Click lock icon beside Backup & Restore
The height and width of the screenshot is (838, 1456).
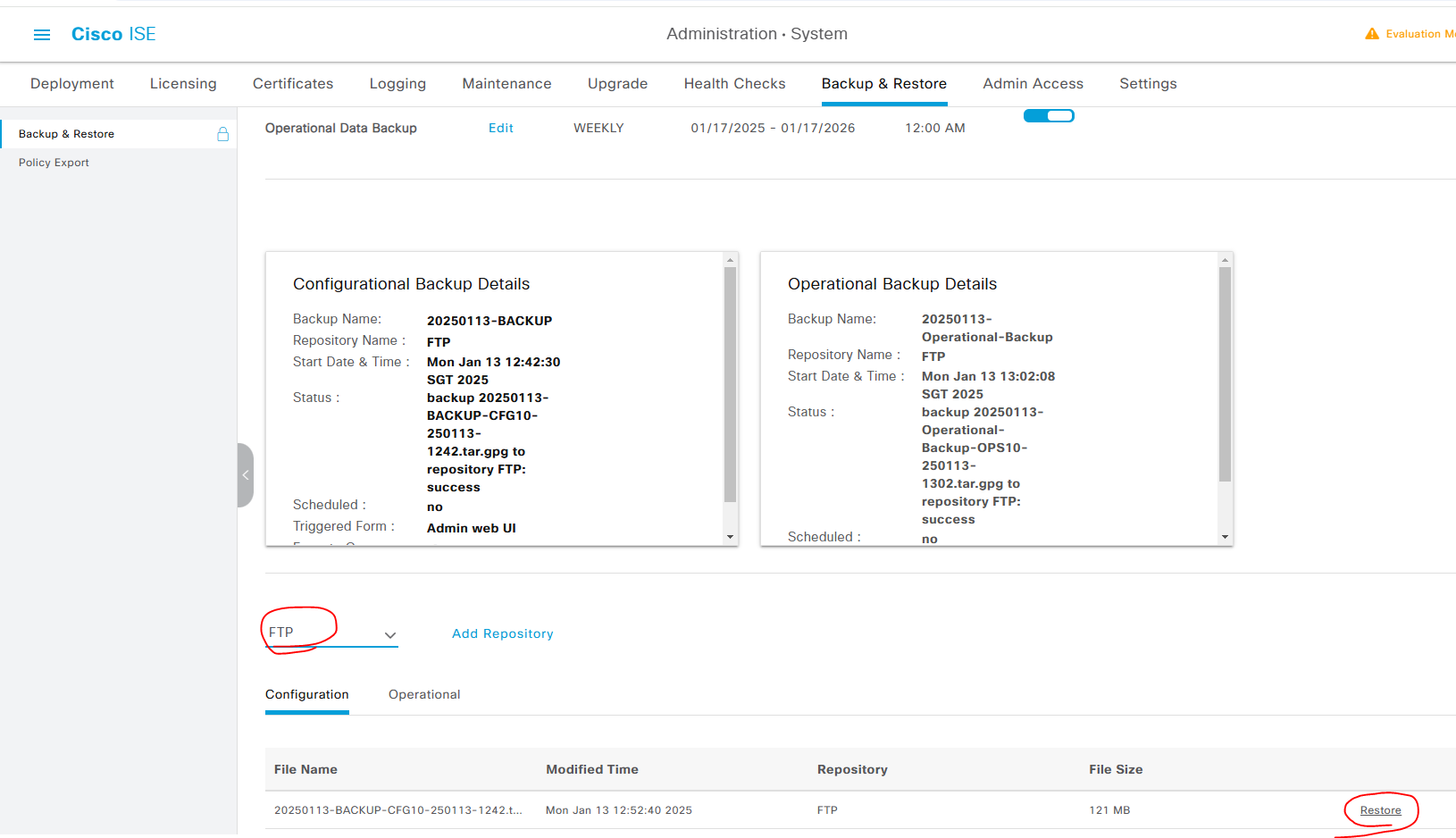tap(223, 134)
